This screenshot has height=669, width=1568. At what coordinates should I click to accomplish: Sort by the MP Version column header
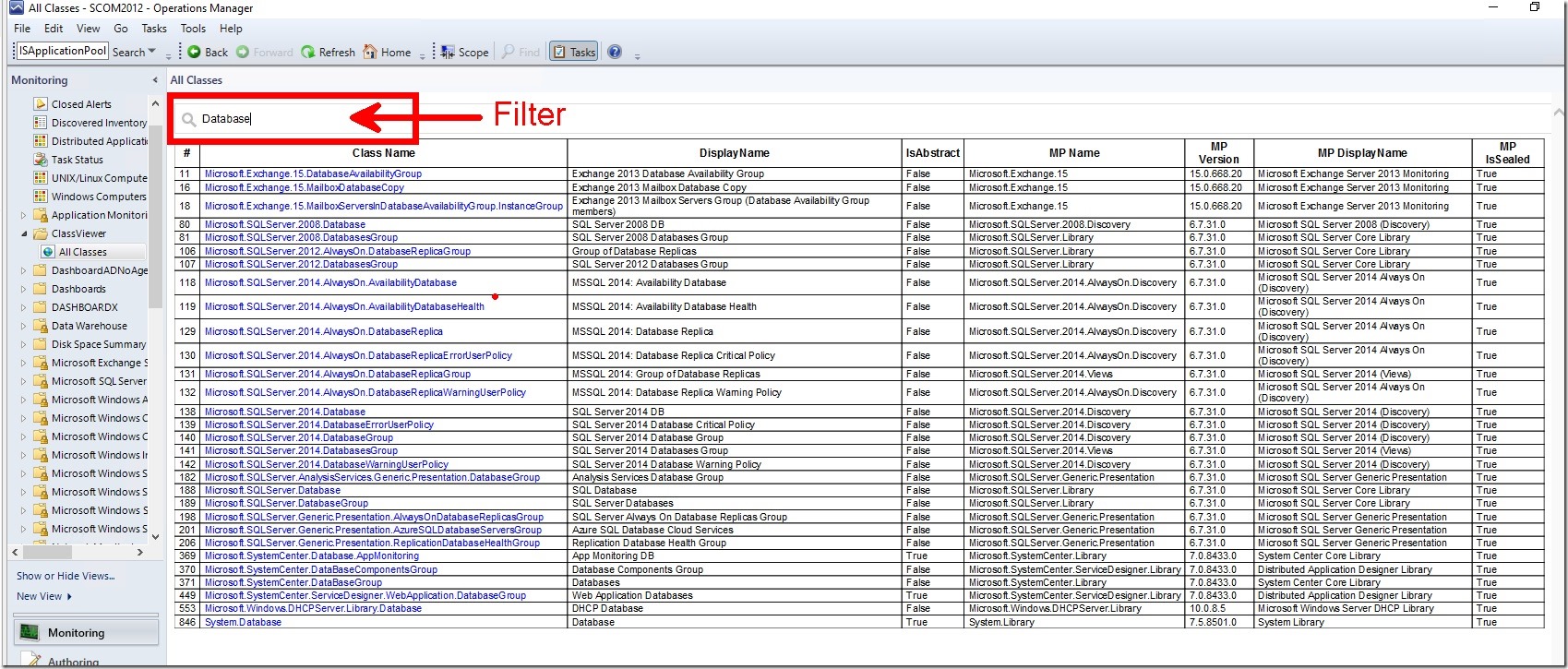pos(1219,153)
